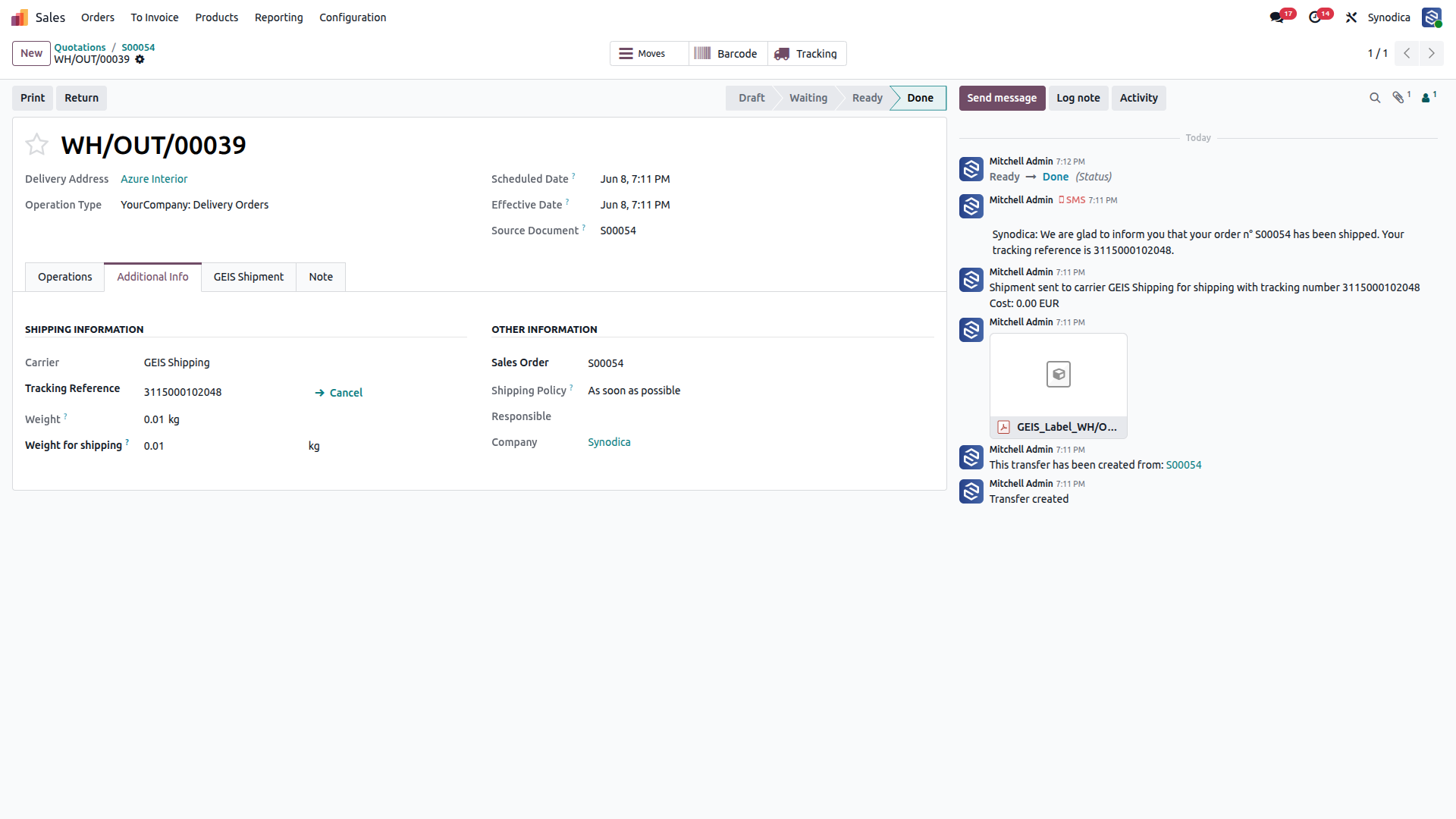
Task: Search messages in chatter
Action: (x=1375, y=98)
